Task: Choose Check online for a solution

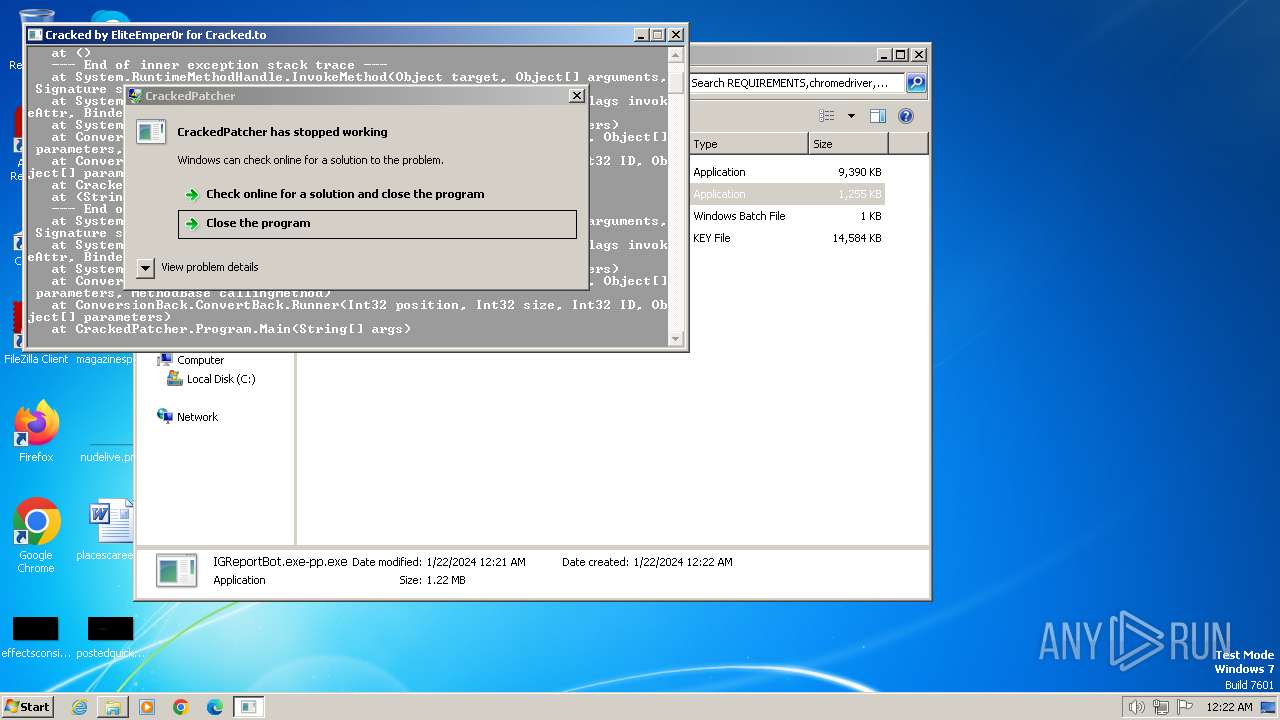Action: pyautogui.click(x=345, y=194)
